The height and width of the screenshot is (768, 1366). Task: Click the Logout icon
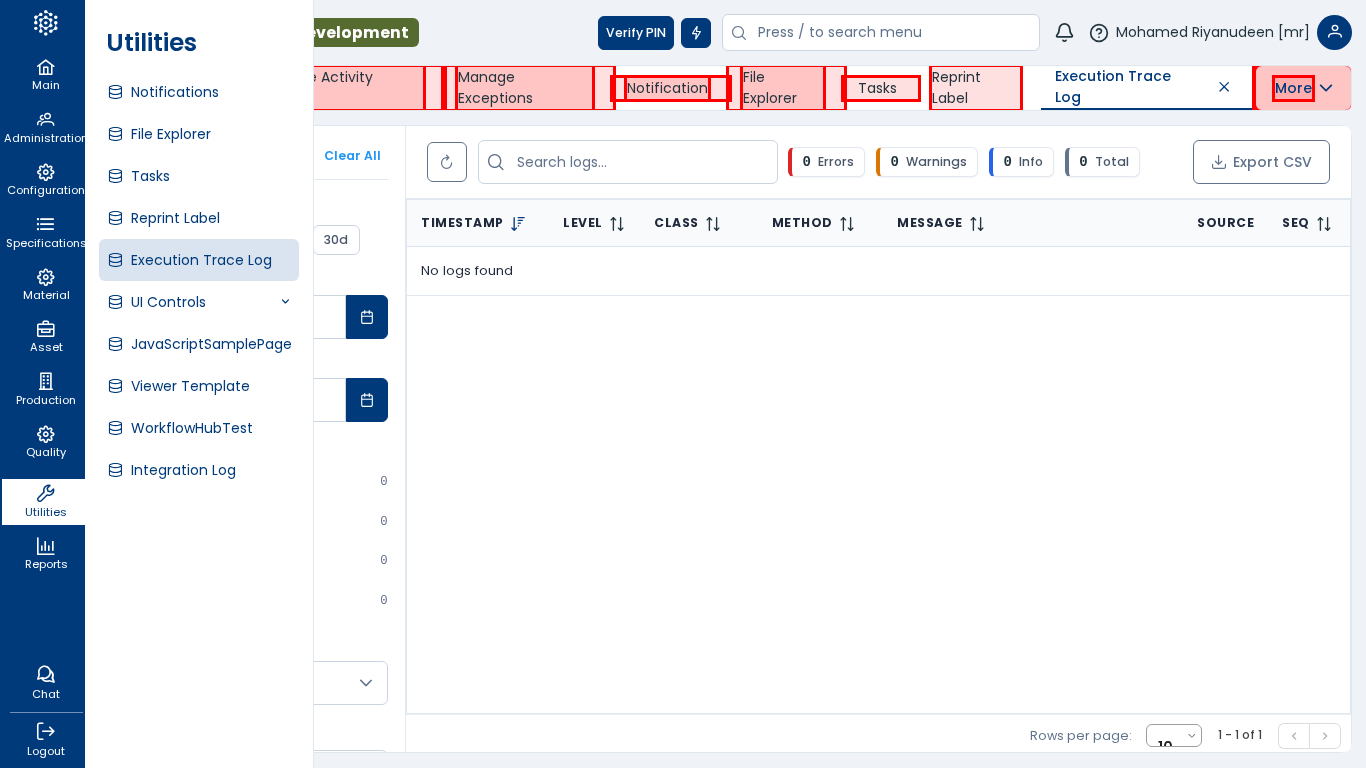(x=45, y=739)
